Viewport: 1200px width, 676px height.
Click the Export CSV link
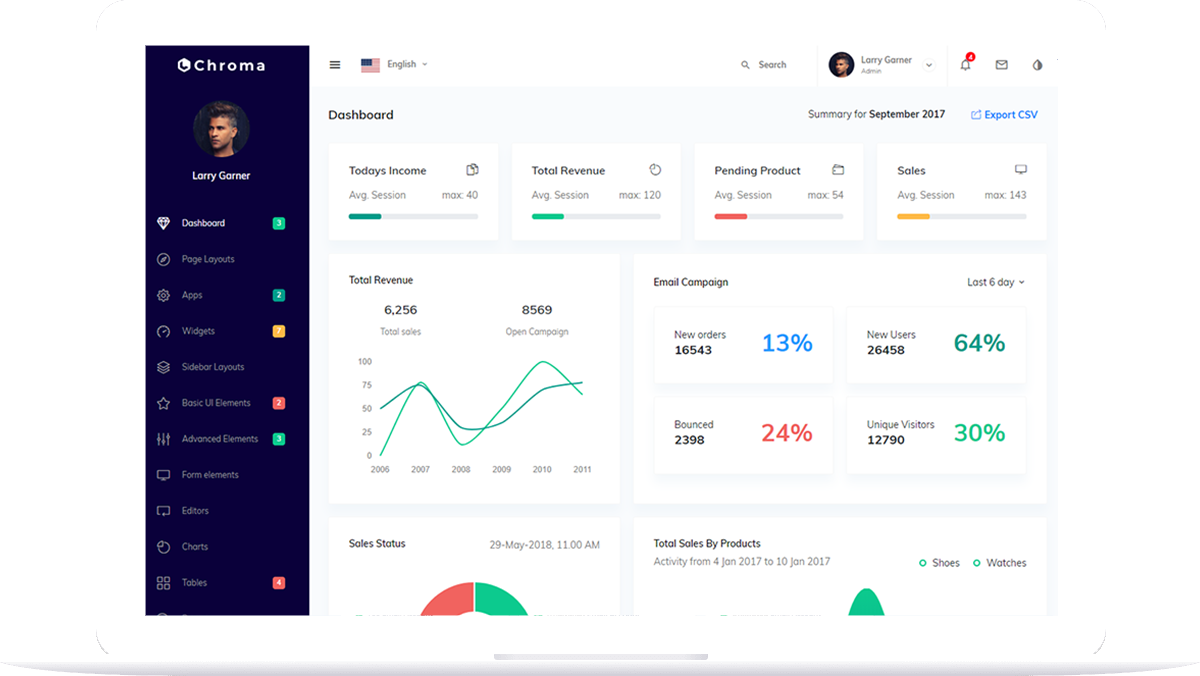click(1004, 115)
